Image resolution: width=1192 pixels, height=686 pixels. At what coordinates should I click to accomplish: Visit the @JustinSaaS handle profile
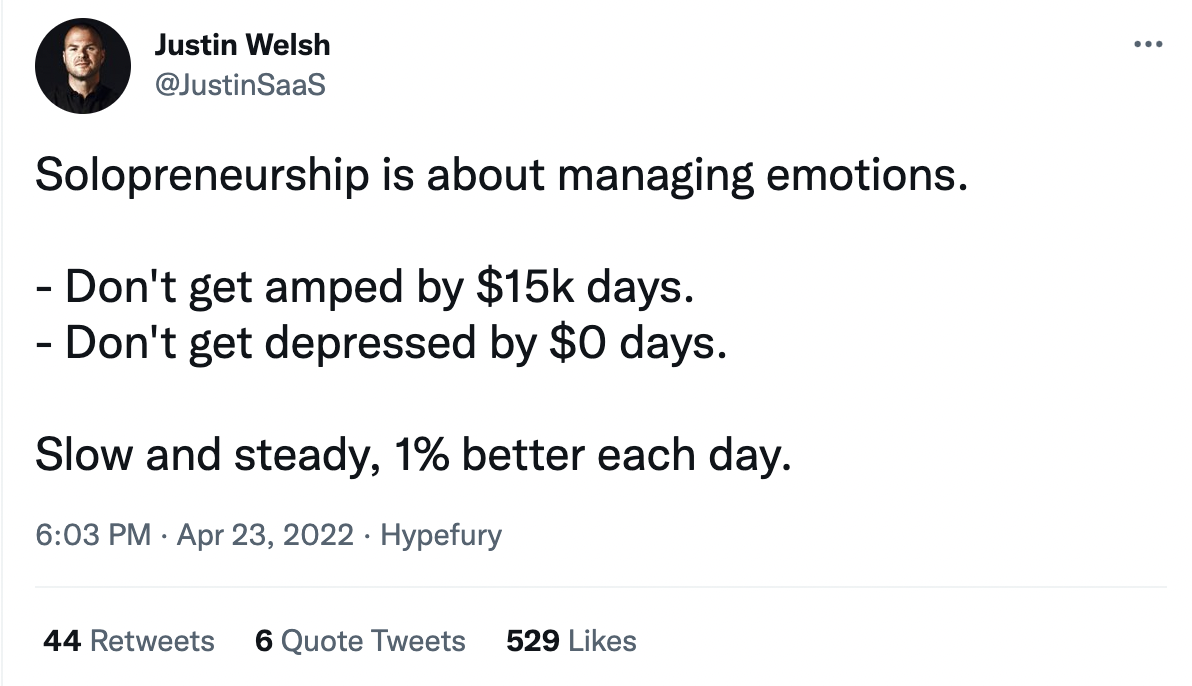240,86
